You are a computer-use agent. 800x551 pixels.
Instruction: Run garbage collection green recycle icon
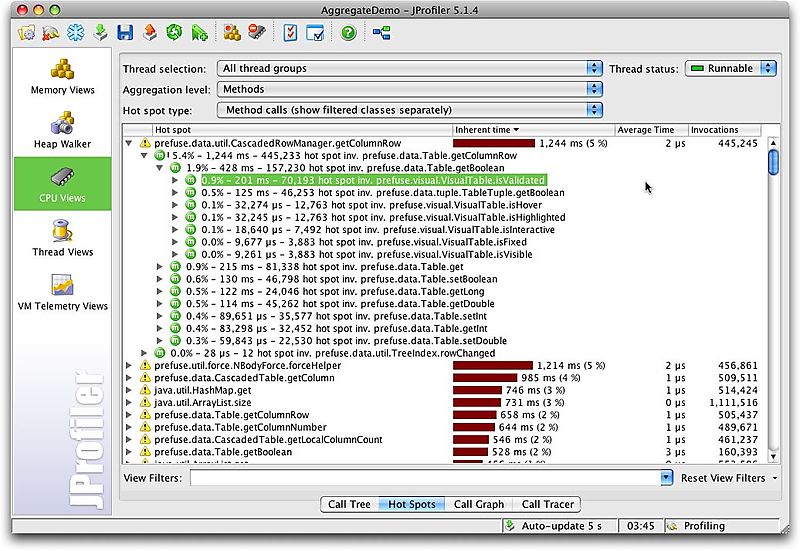point(174,33)
